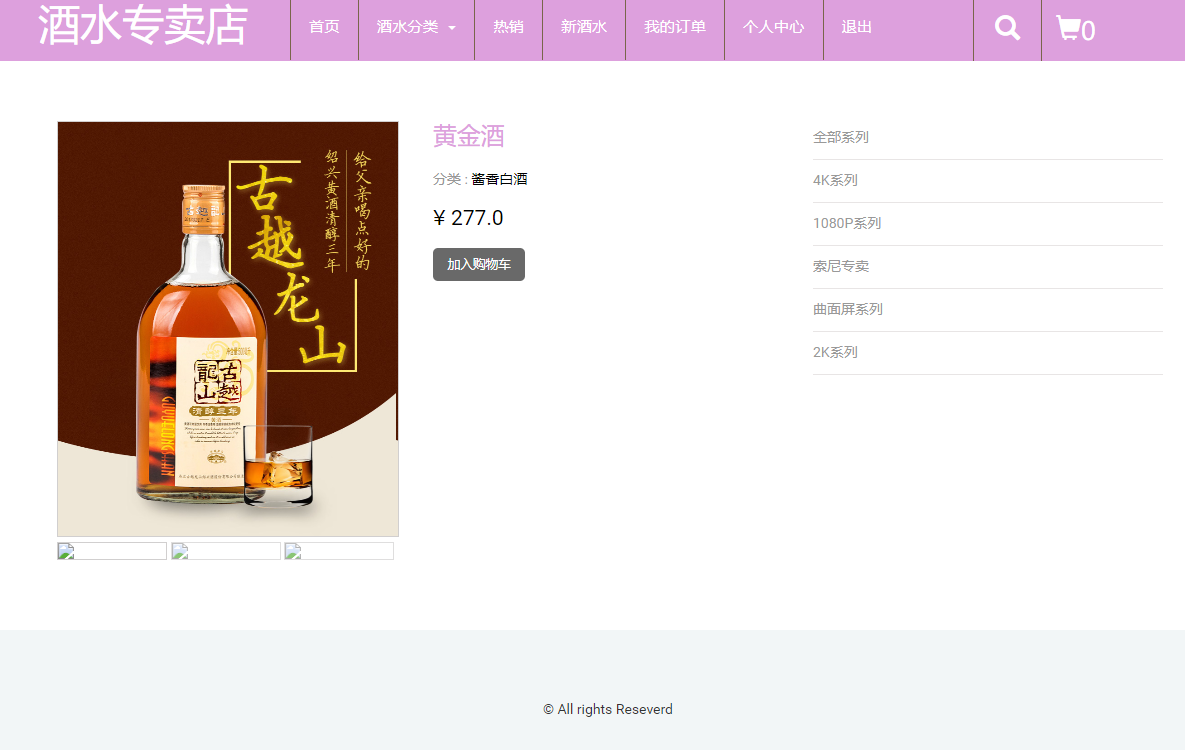This screenshot has width=1185, height=750.
Task: Open 我的订单 my orders
Action: 674,28
